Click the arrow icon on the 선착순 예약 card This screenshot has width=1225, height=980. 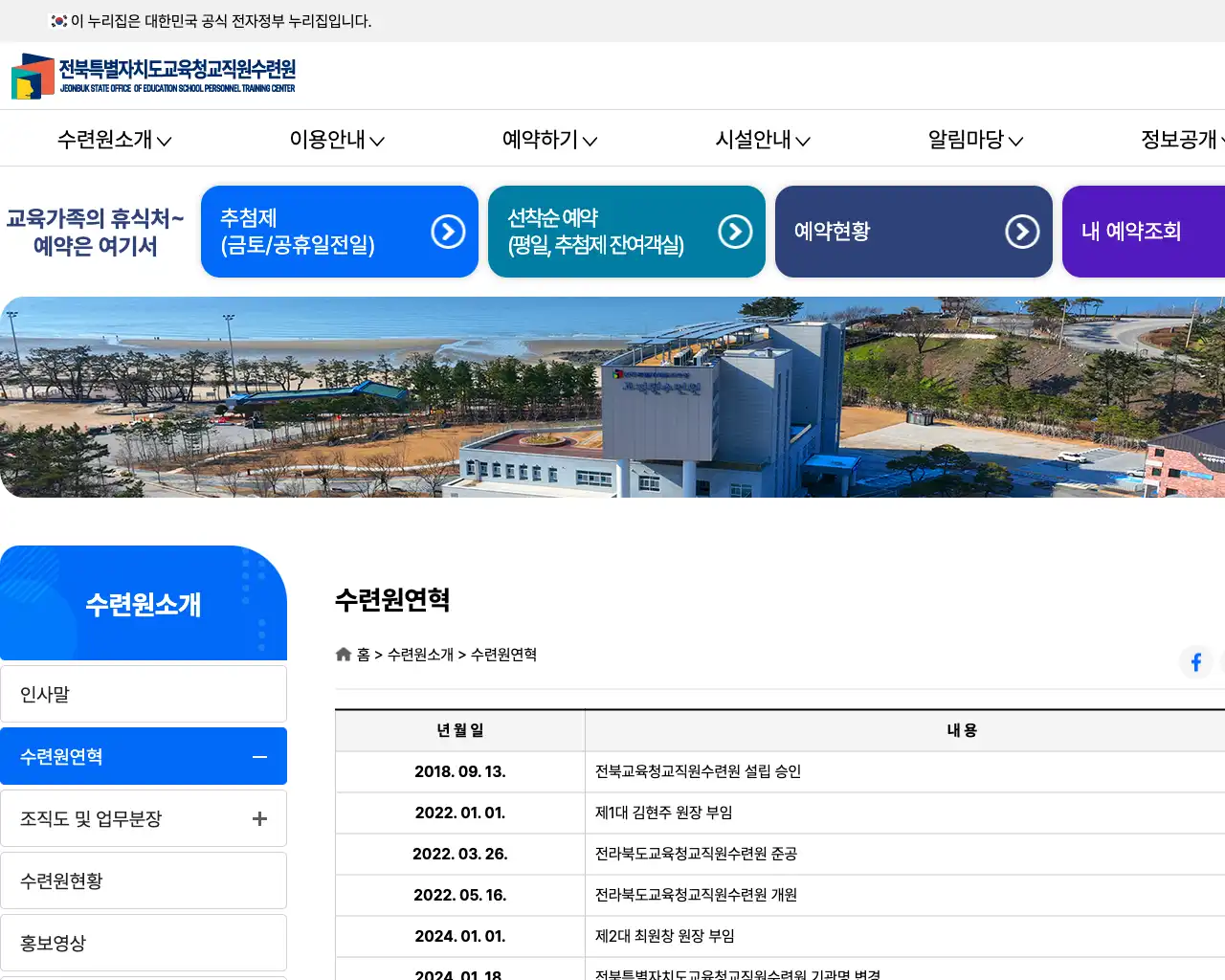click(734, 231)
